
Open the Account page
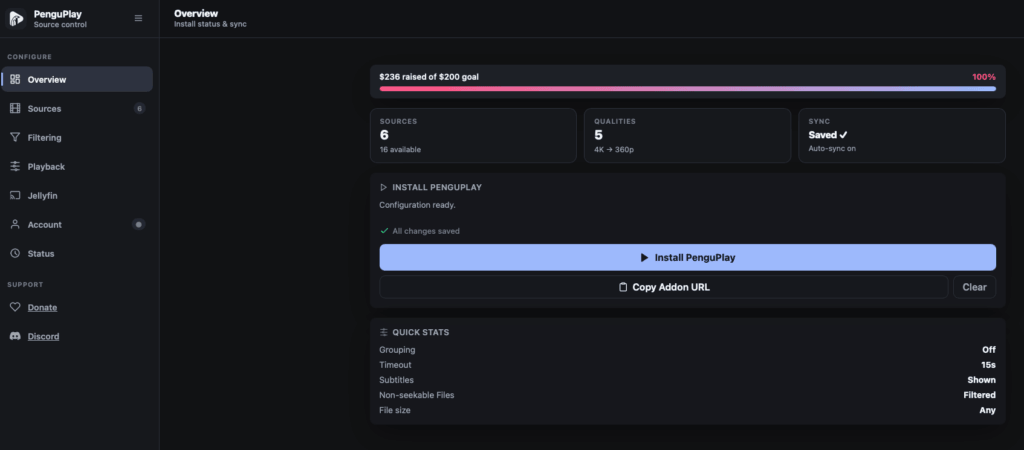tap(77, 224)
